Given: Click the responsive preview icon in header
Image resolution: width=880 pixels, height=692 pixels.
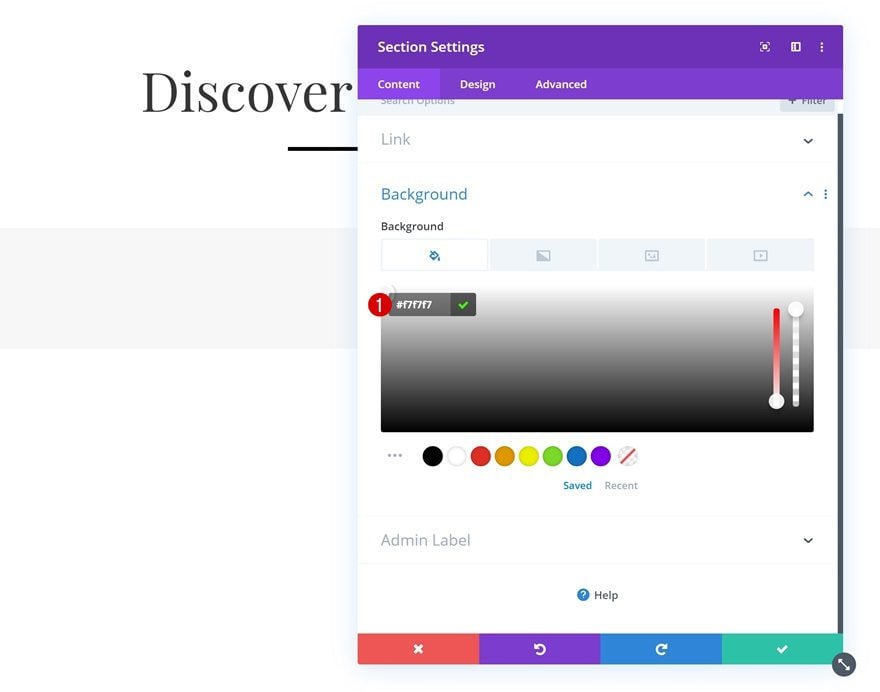Looking at the screenshot, I should (x=764, y=47).
